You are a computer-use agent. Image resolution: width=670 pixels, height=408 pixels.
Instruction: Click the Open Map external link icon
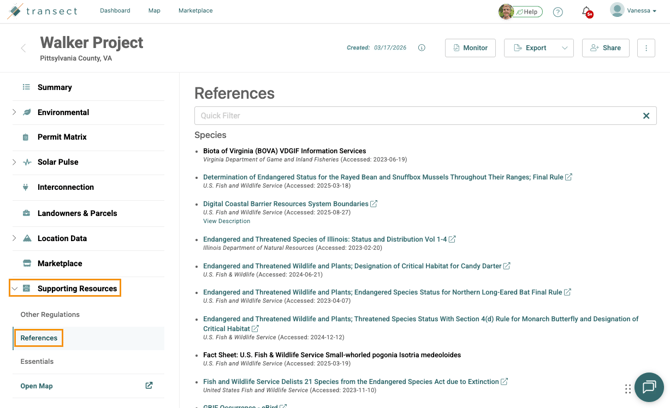[149, 385]
